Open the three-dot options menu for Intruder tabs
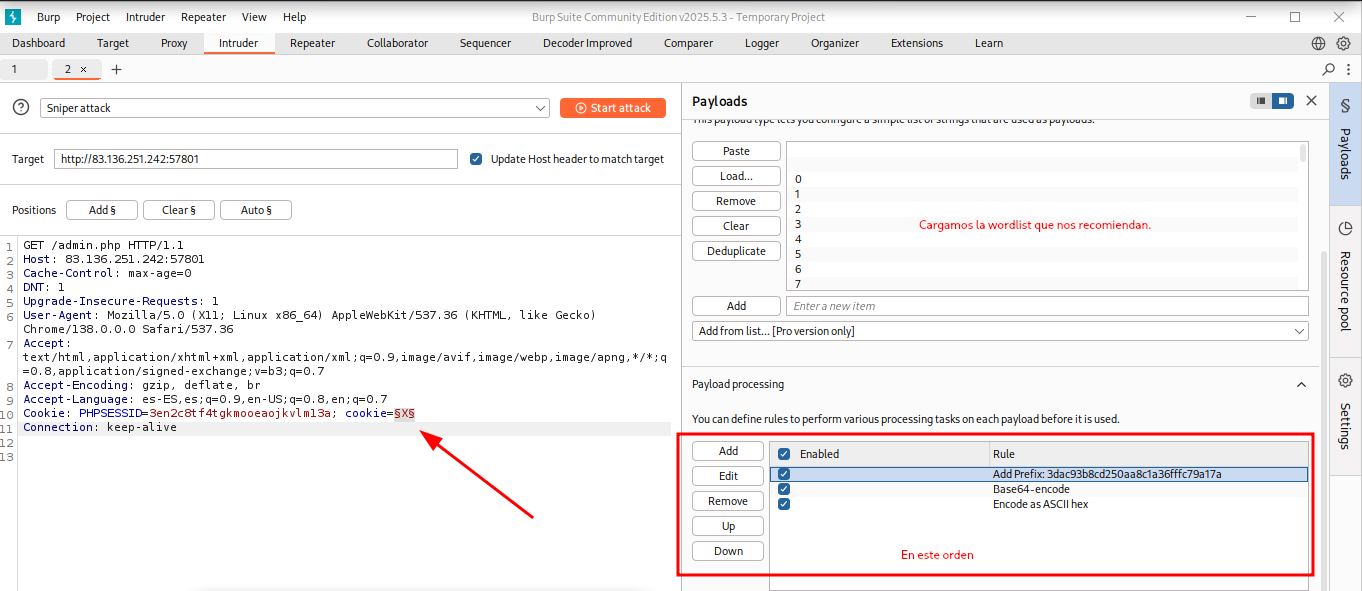 click(x=1346, y=69)
